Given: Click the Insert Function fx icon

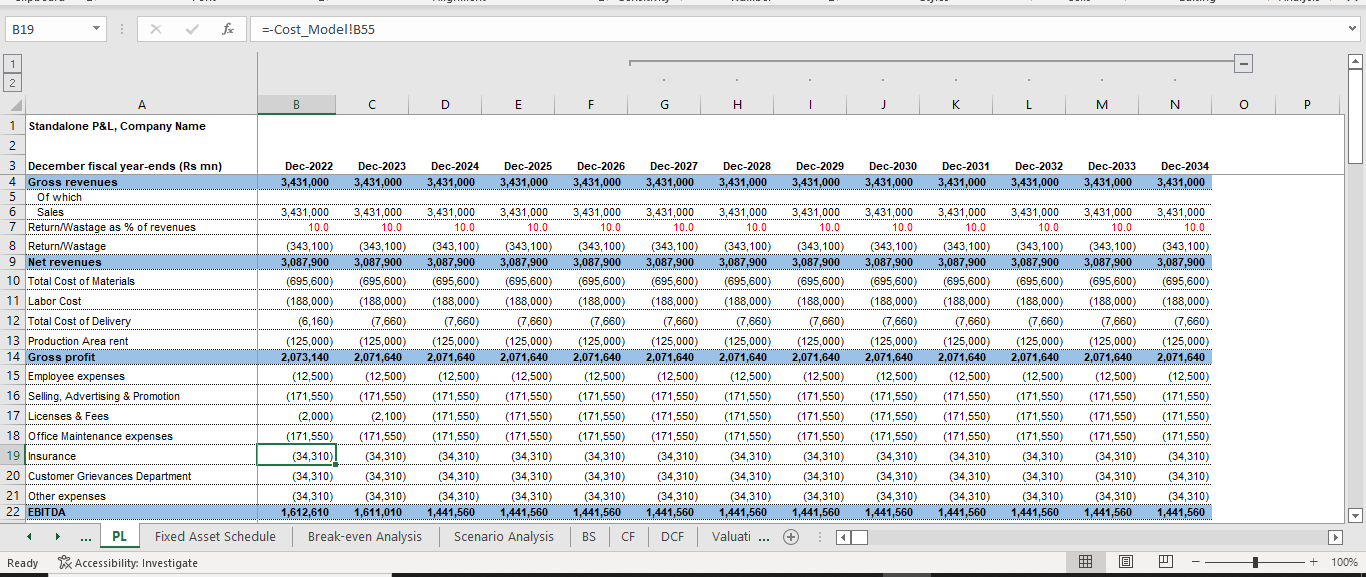Looking at the screenshot, I should click(x=227, y=28).
